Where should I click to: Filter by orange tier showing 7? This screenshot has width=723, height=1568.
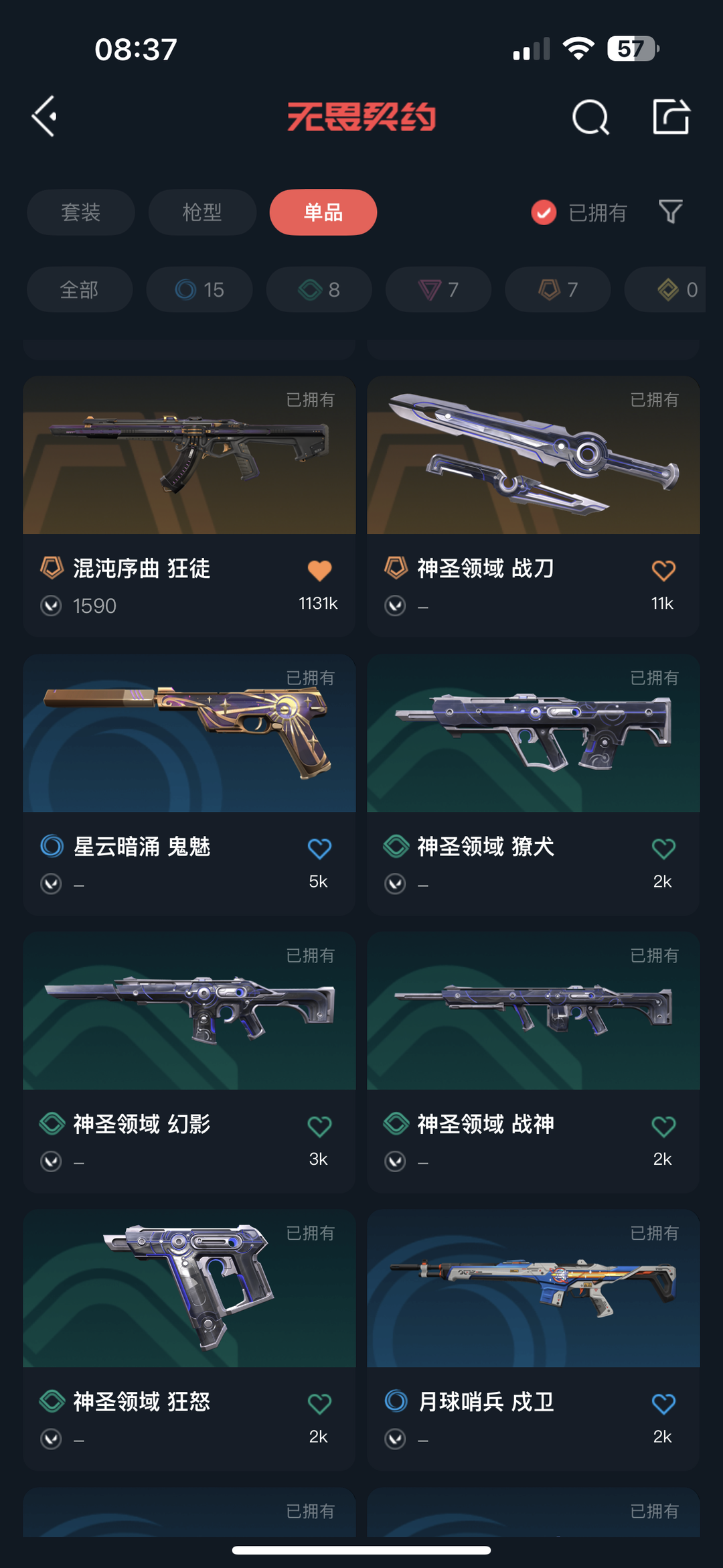pos(558,289)
